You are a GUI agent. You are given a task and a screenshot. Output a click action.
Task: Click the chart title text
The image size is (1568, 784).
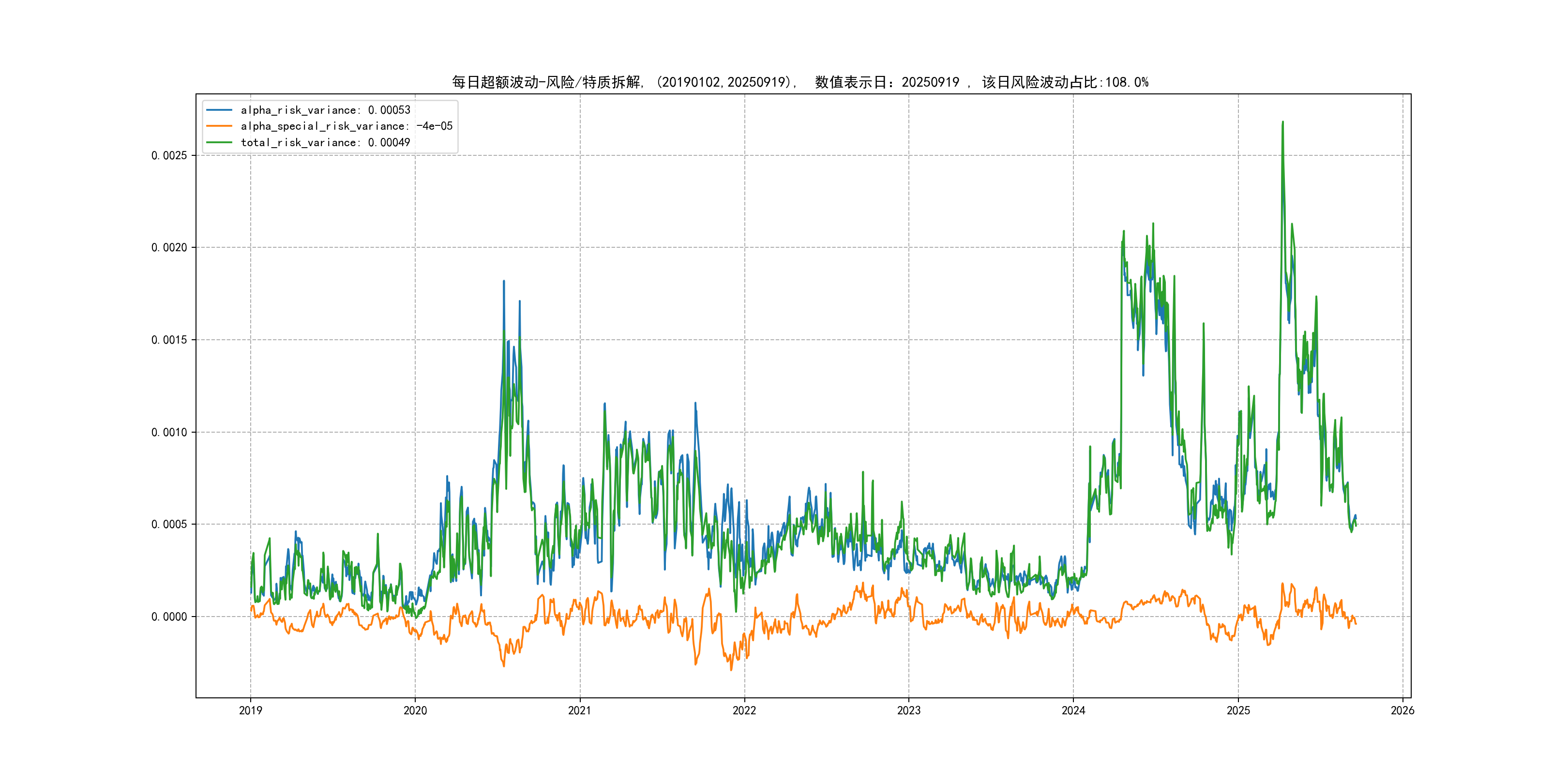[800, 82]
